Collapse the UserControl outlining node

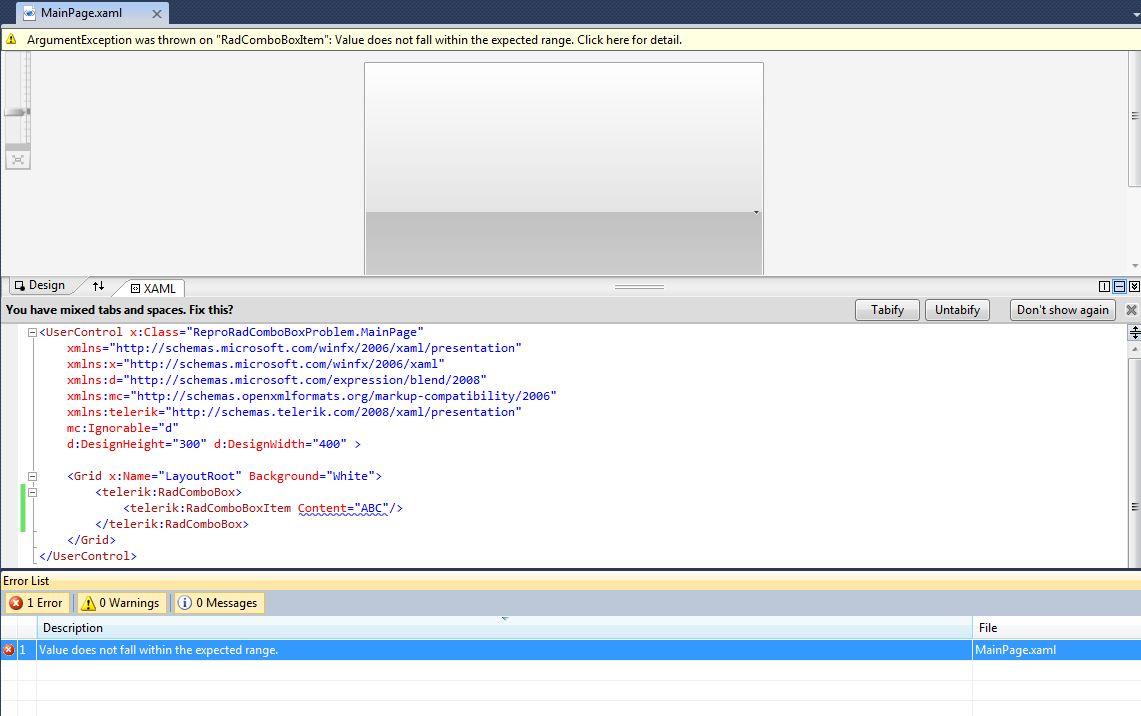(32, 333)
